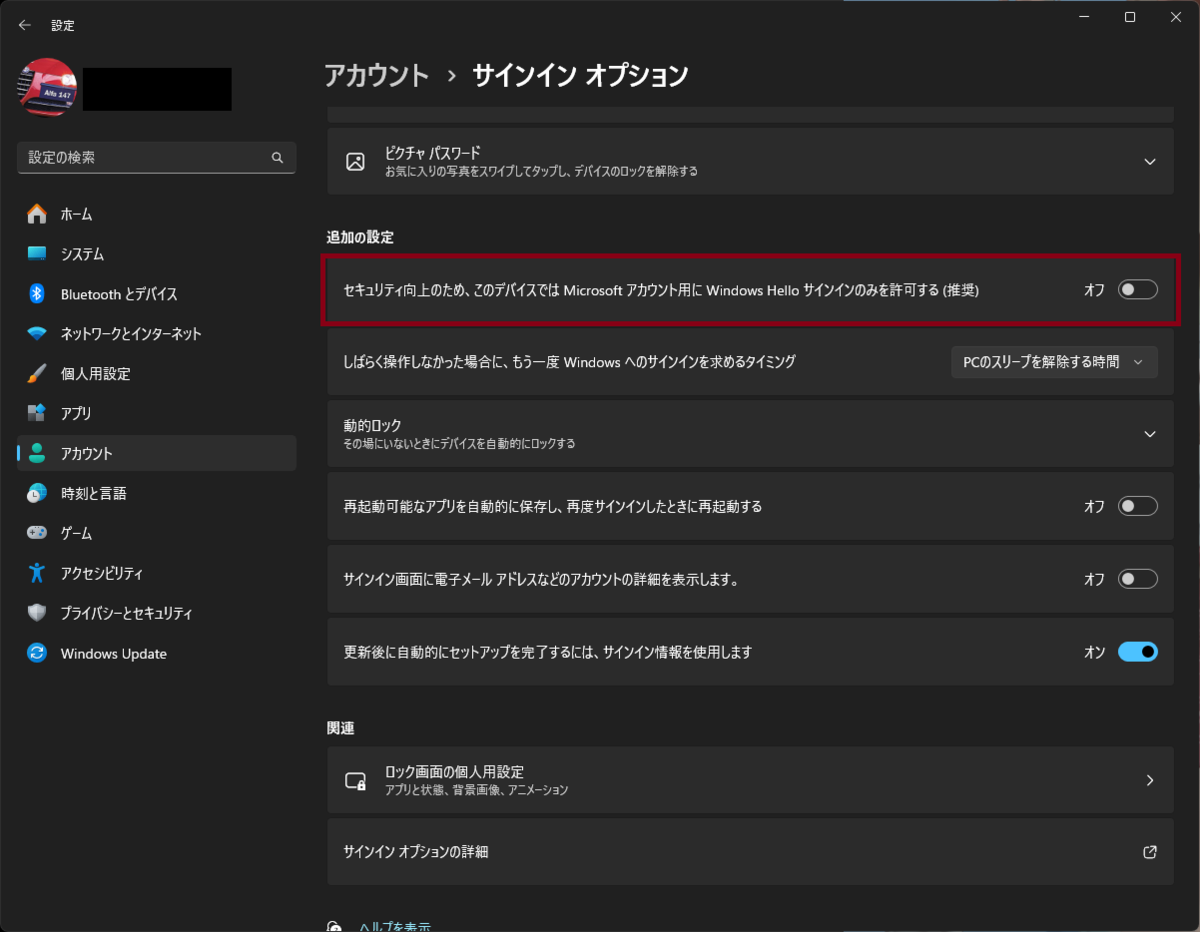Click the Bluetooth icon in sidebar

37,294
